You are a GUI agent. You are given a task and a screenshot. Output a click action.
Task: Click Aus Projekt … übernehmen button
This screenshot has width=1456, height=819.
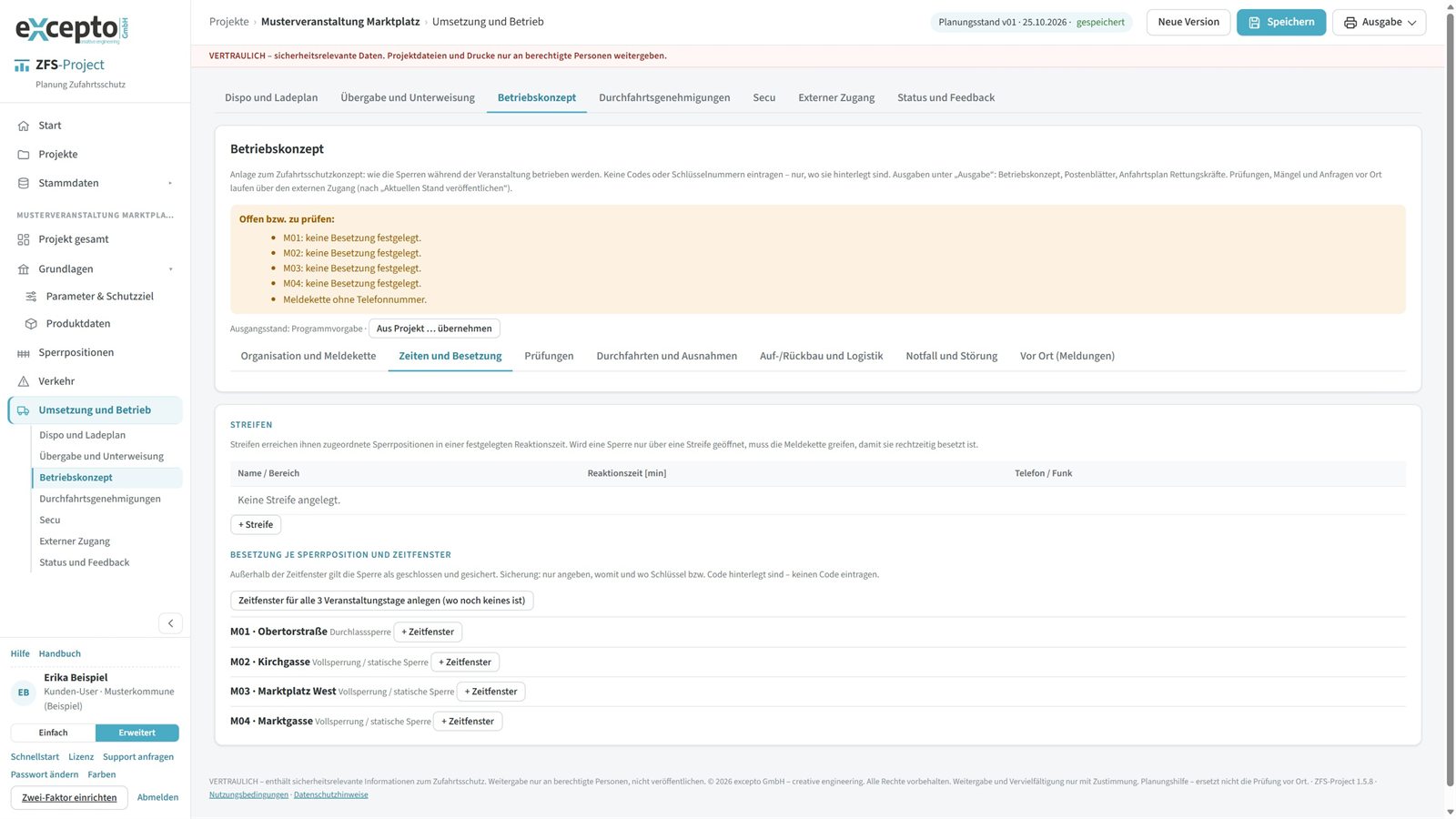point(434,329)
